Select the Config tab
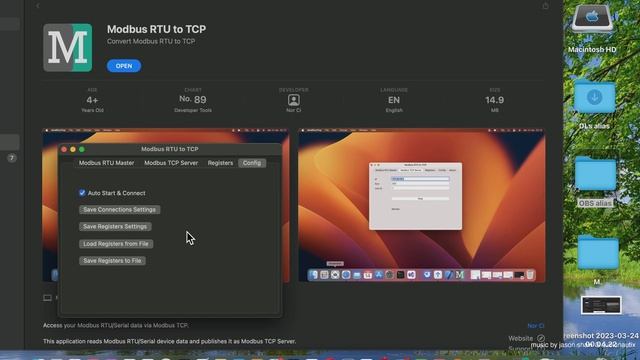This screenshot has width=640, height=360. point(252,163)
